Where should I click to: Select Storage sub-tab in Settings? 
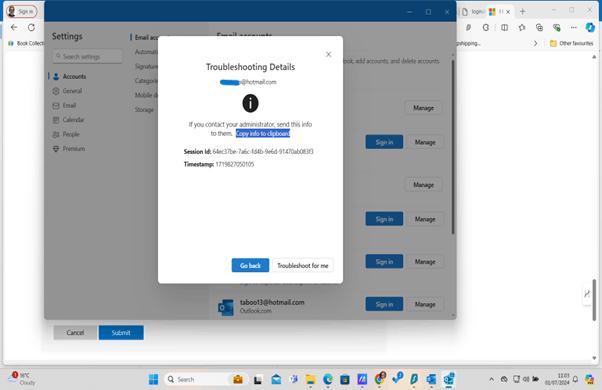point(144,110)
